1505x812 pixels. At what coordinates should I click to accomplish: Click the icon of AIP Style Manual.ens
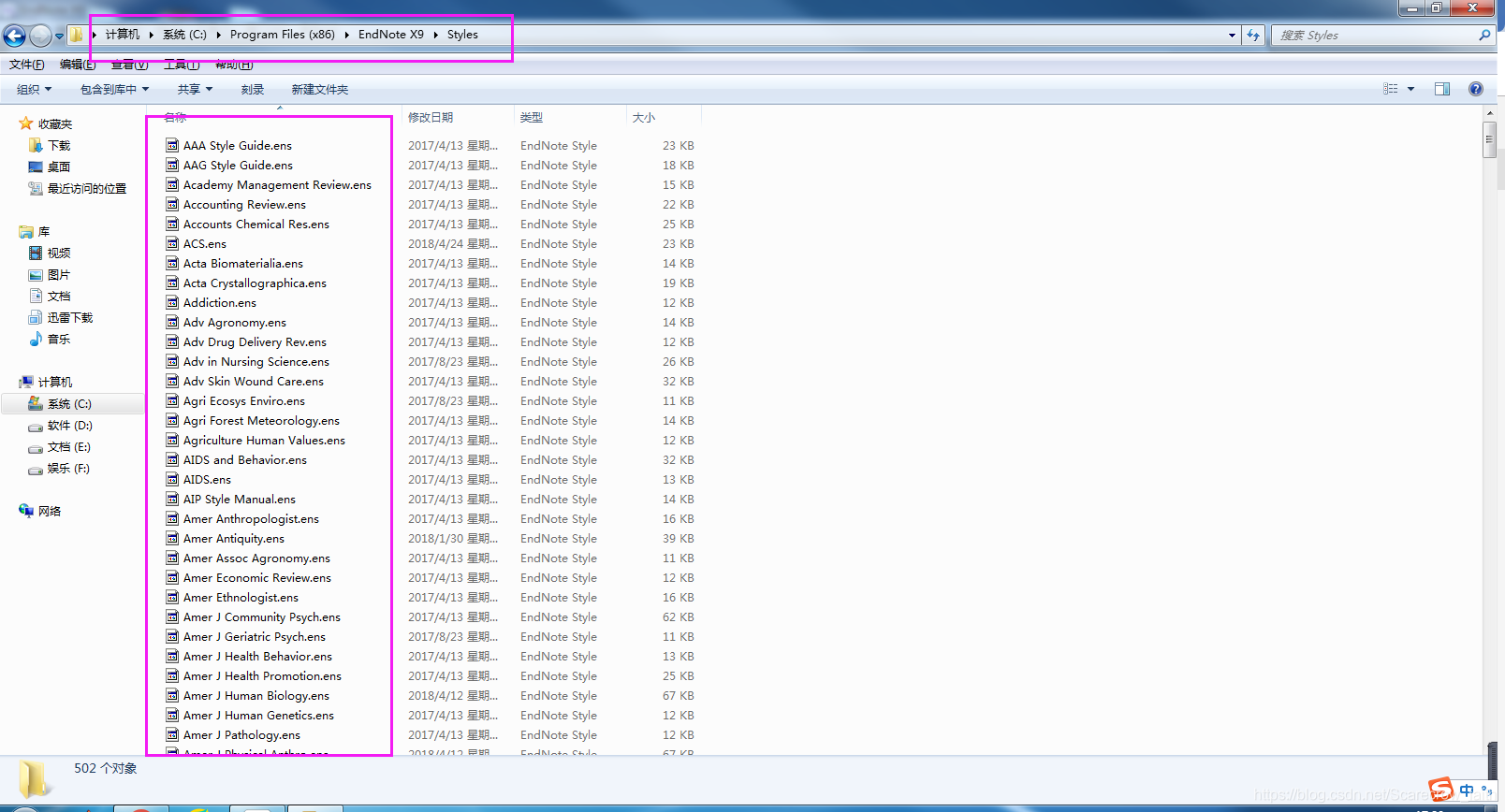pyautogui.click(x=172, y=499)
